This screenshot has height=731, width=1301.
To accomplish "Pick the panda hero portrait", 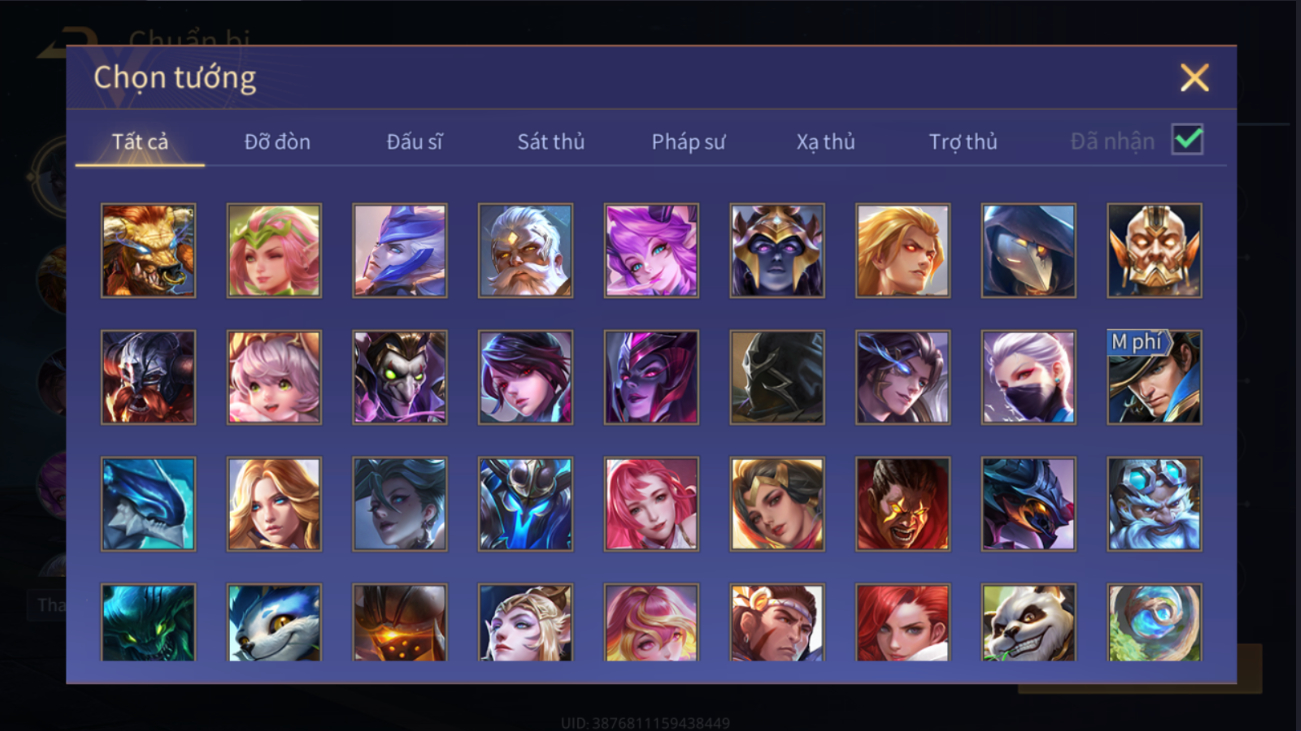I will tap(1028, 623).
